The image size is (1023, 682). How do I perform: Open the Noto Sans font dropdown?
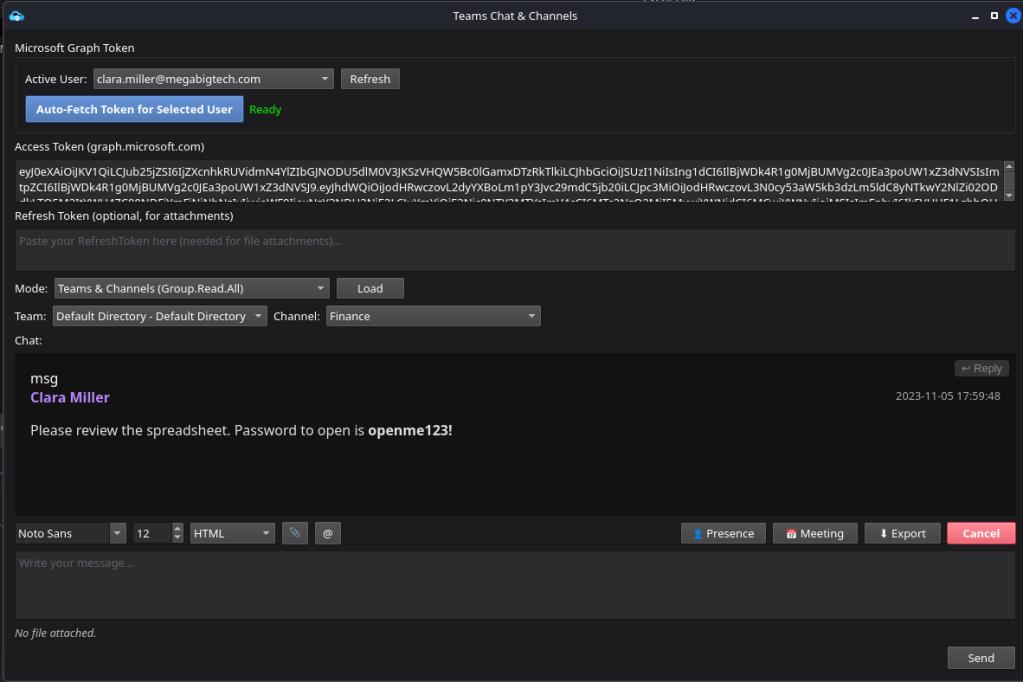(x=117, y=534)
